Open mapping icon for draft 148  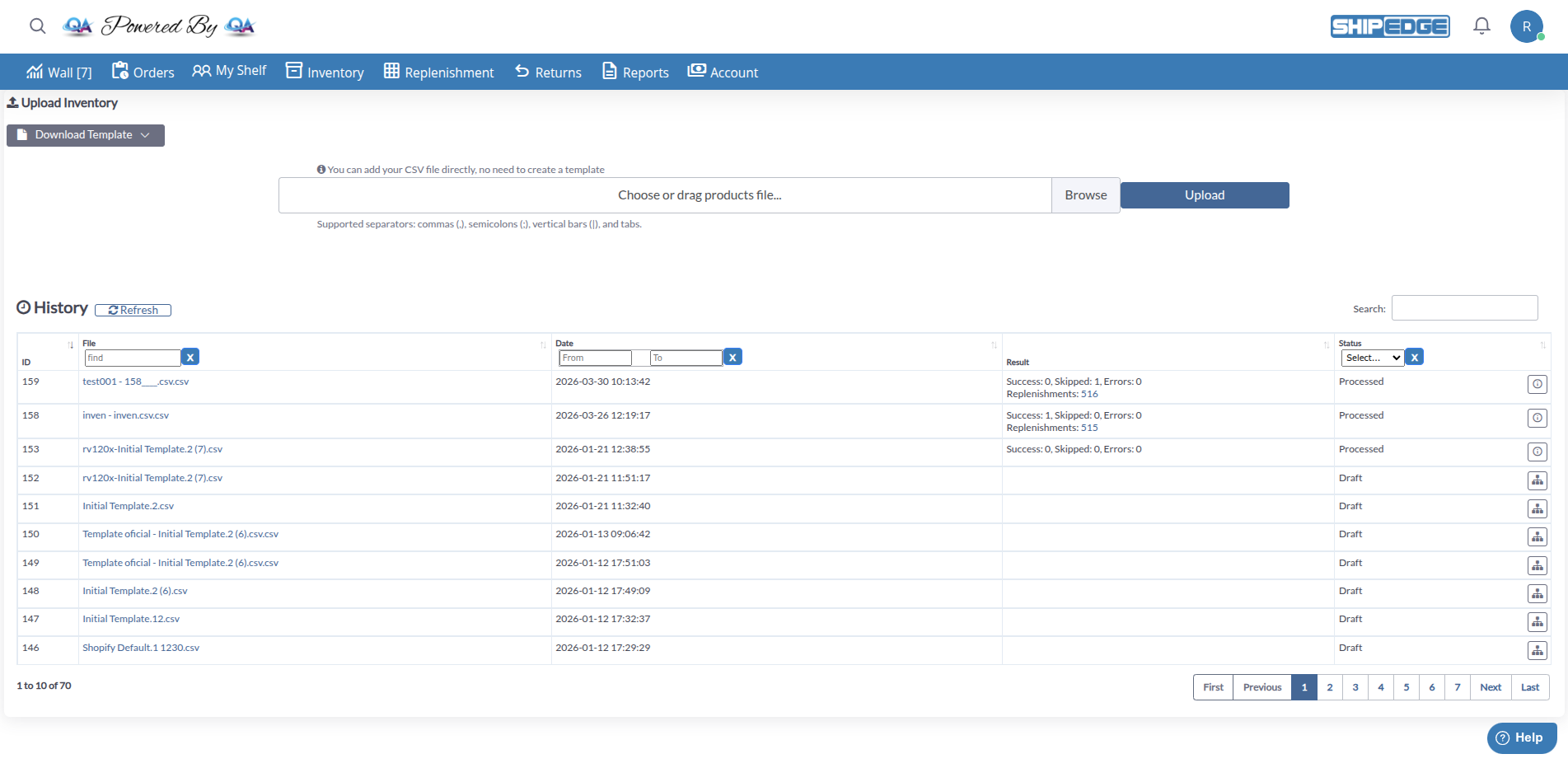coord(1537,593)
